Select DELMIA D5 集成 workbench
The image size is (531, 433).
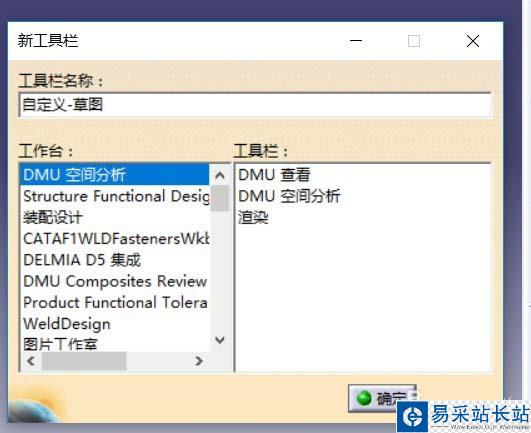click(114, 260)
